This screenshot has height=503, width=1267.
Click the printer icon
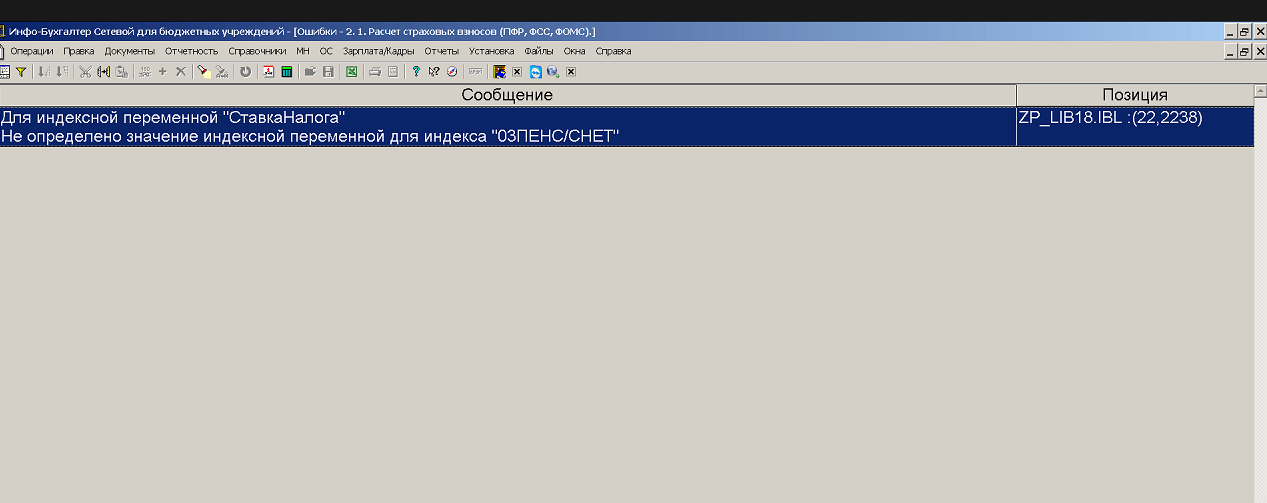click(x=375, y=72)
